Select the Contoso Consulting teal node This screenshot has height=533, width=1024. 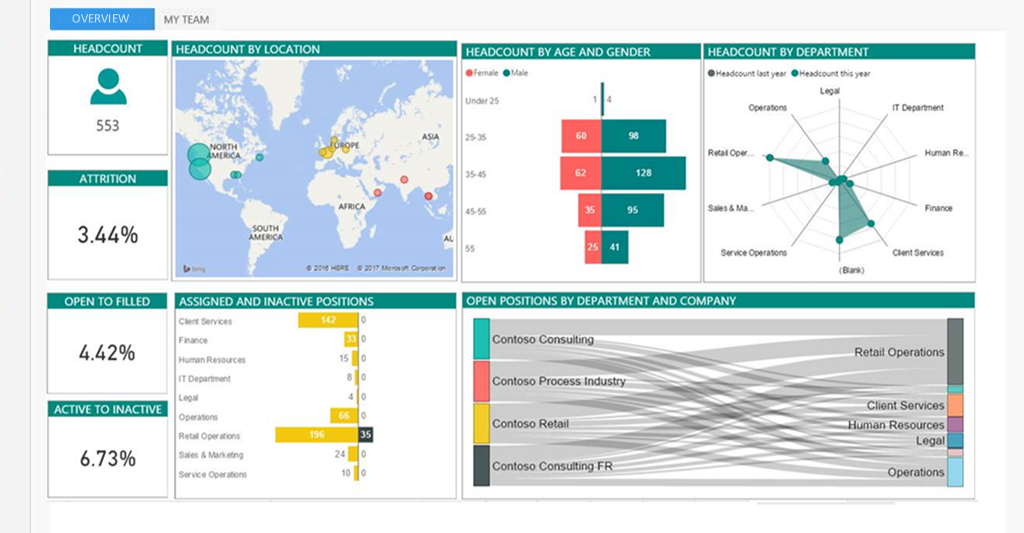coord(481,339)
